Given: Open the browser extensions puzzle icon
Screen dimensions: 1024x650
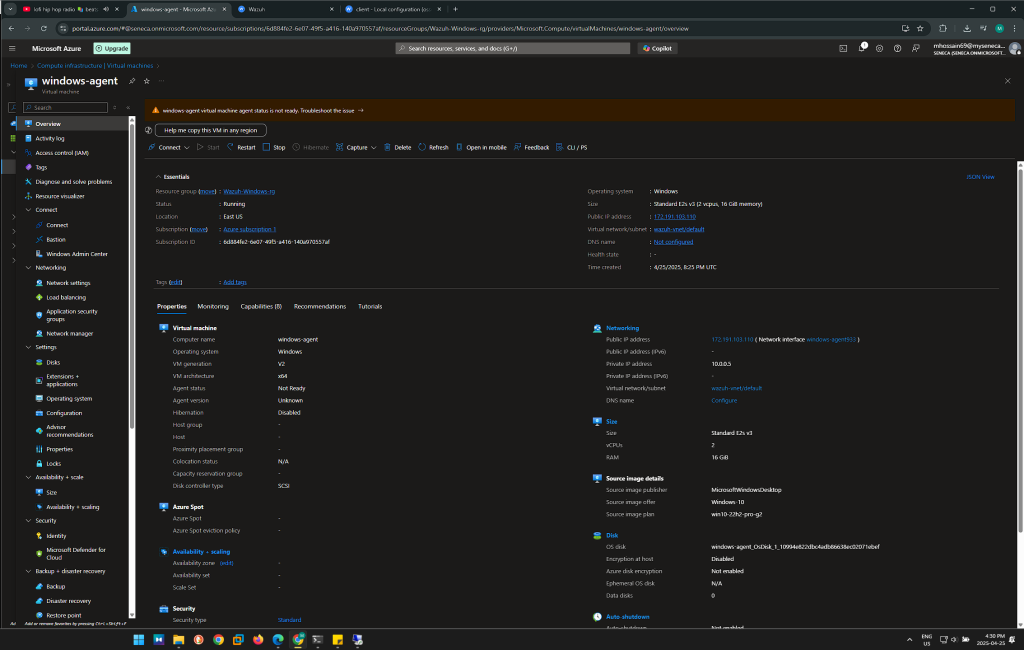Looking at the screenshot, I should [x=943, y=29].
